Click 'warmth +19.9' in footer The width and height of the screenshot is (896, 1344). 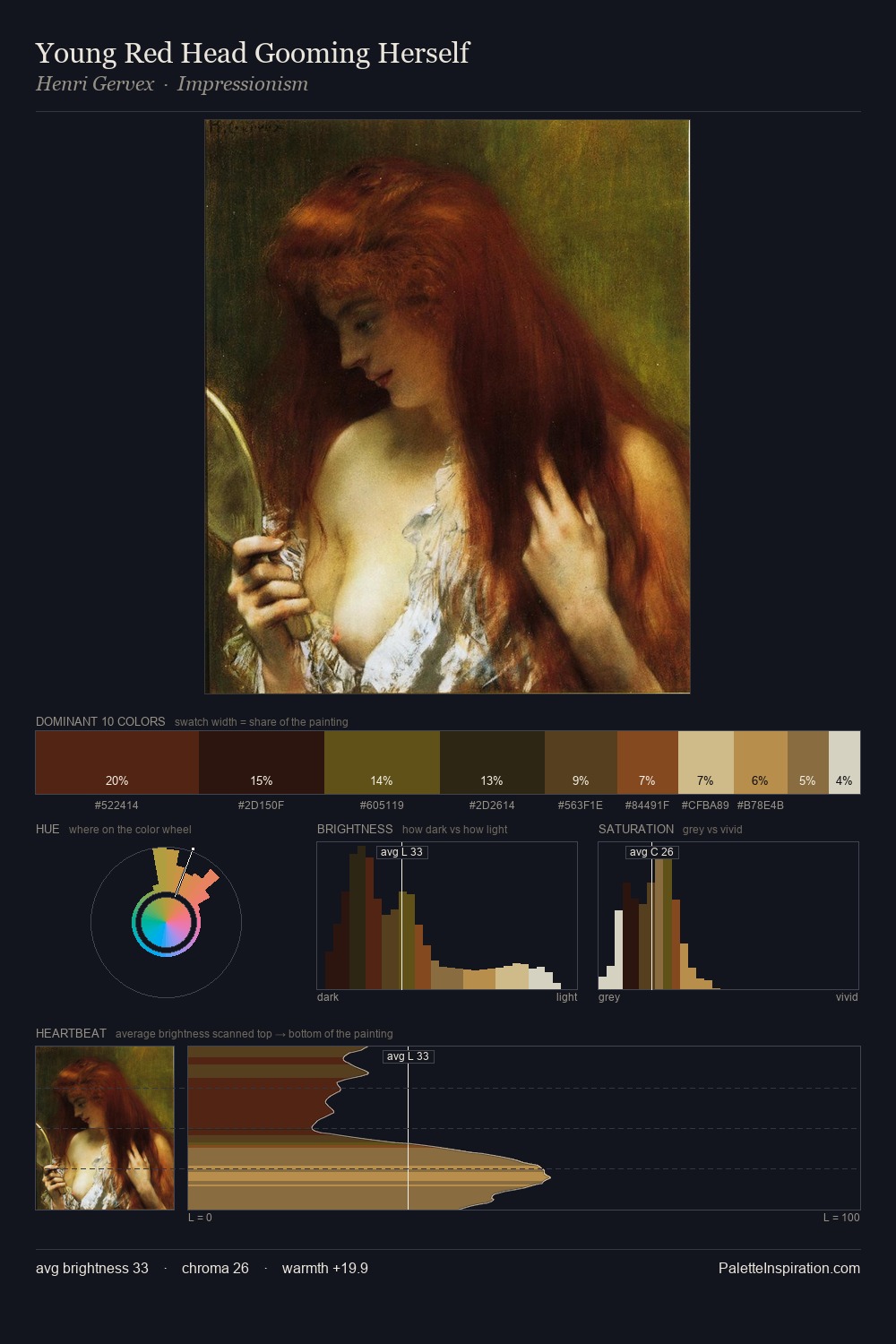(x=325, y=1268)
